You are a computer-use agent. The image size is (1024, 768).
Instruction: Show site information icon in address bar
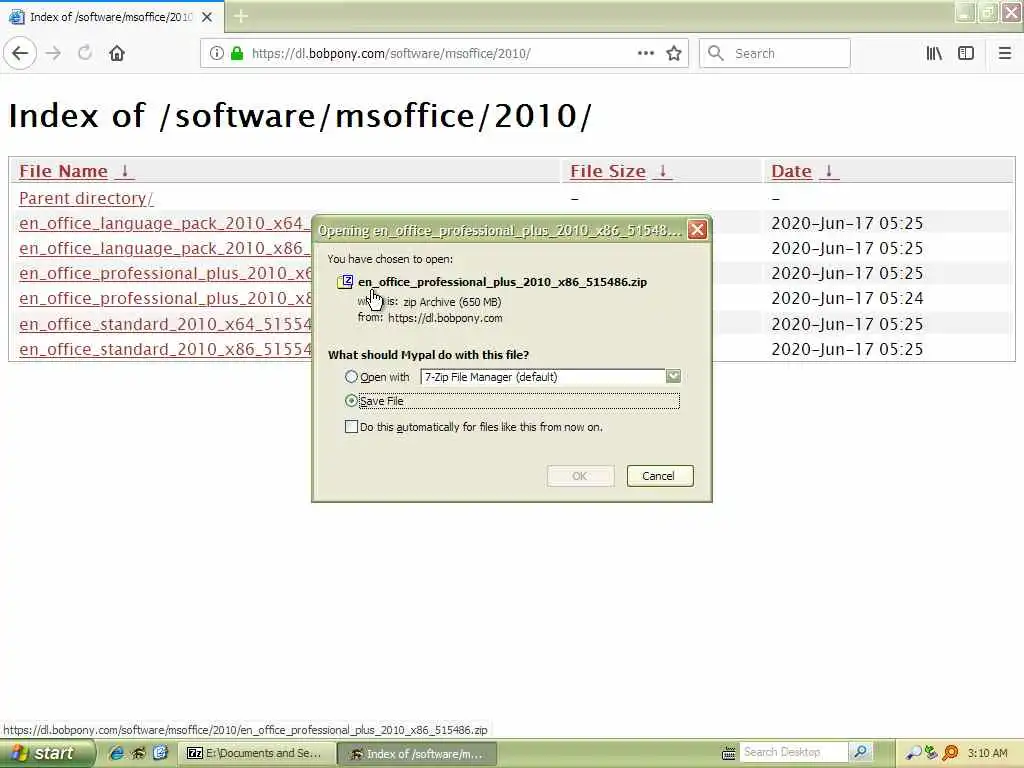tap(217, 53)
